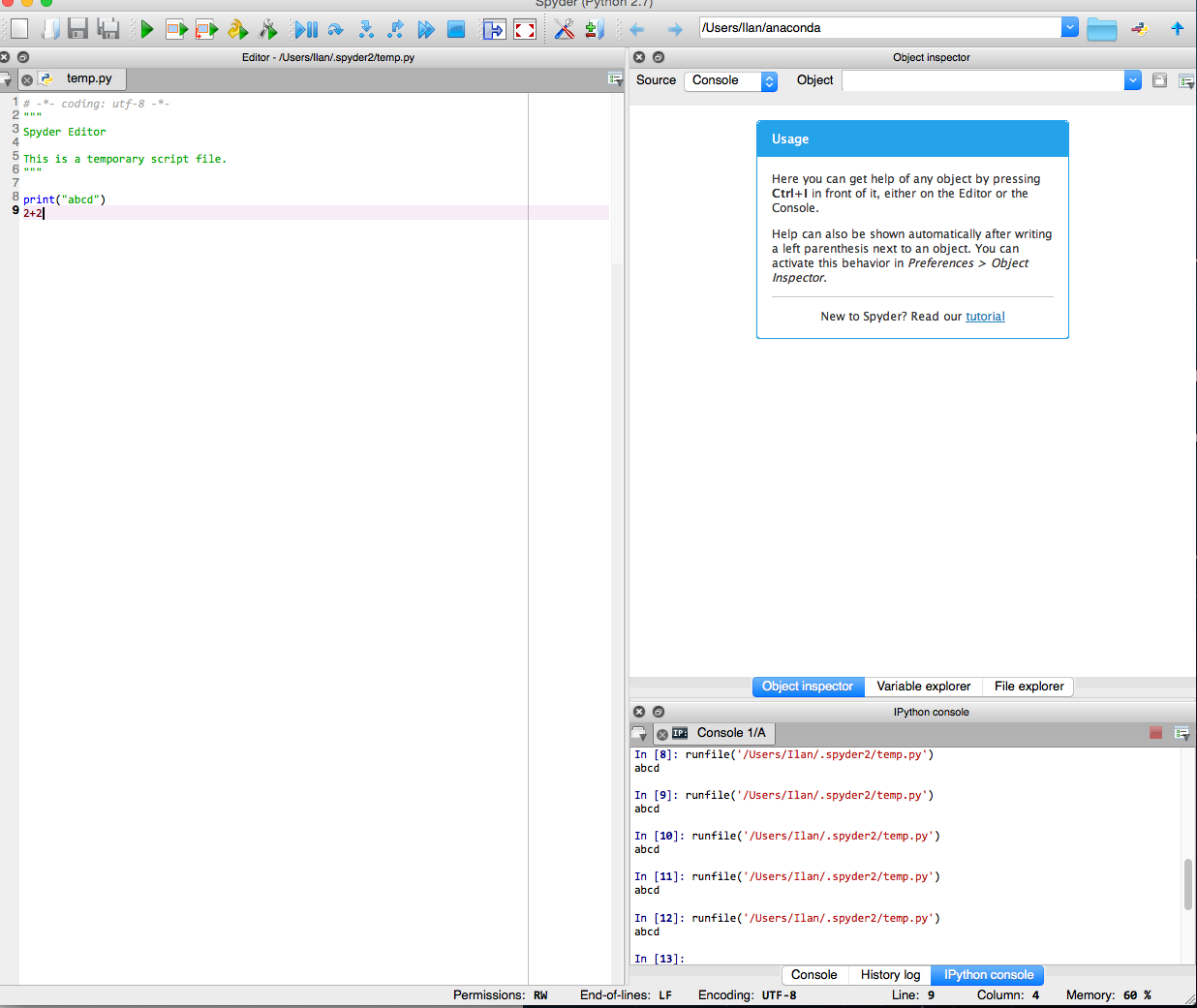The width and height of the screenshot is (1197, 1008).
Task: Open a file using toolbar icon
Action: tap(49, 29)
